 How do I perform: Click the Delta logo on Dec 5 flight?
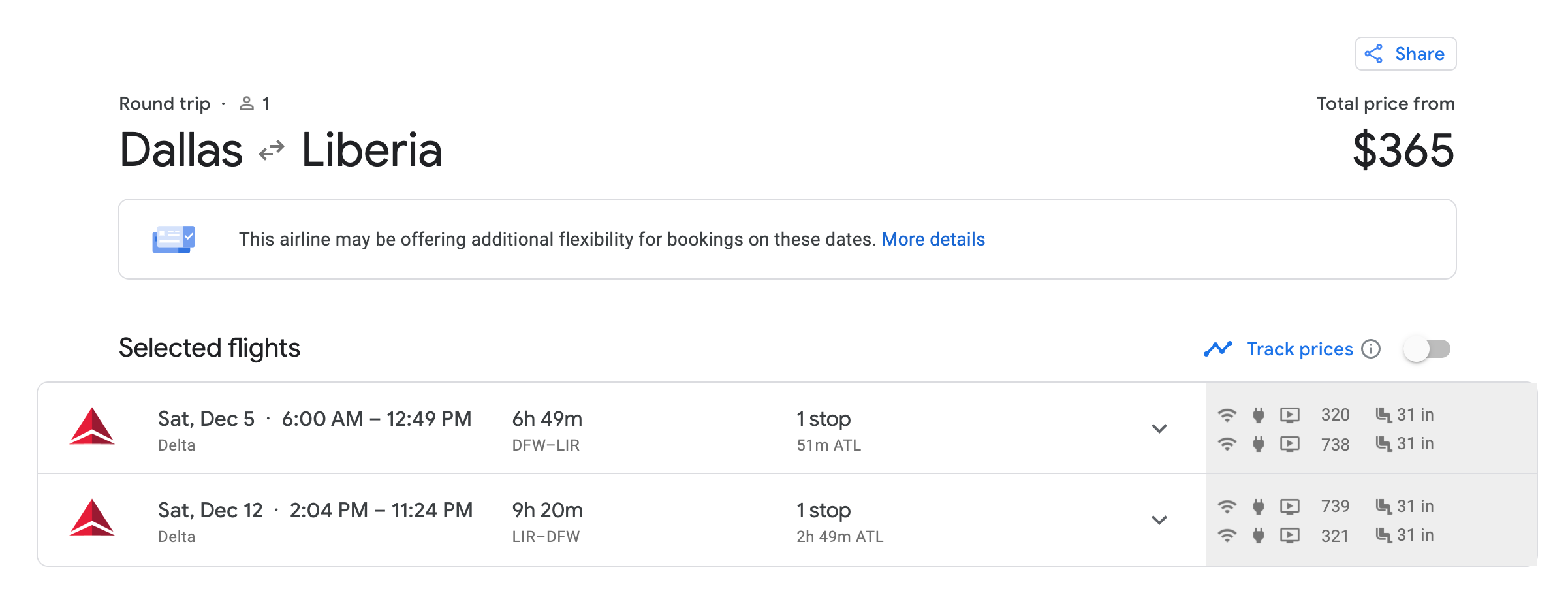pos(92,427)
